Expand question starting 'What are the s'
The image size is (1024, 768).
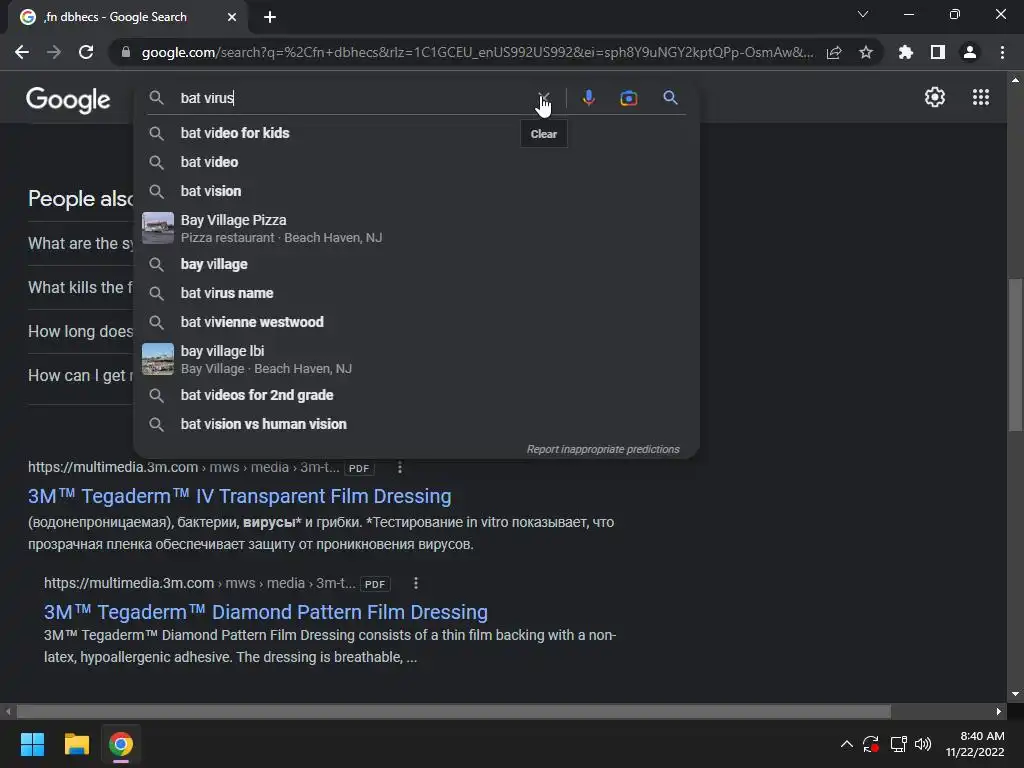click(80, 244)
